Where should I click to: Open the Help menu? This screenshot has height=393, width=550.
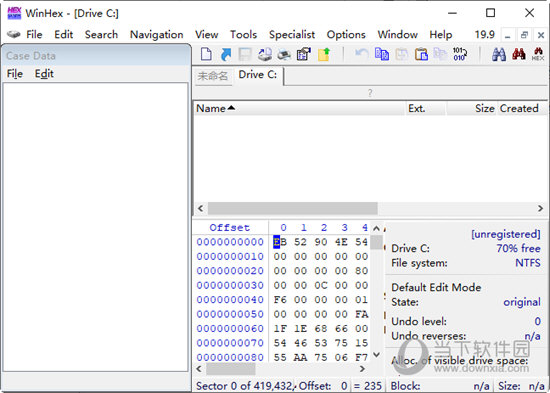(441, 35)
